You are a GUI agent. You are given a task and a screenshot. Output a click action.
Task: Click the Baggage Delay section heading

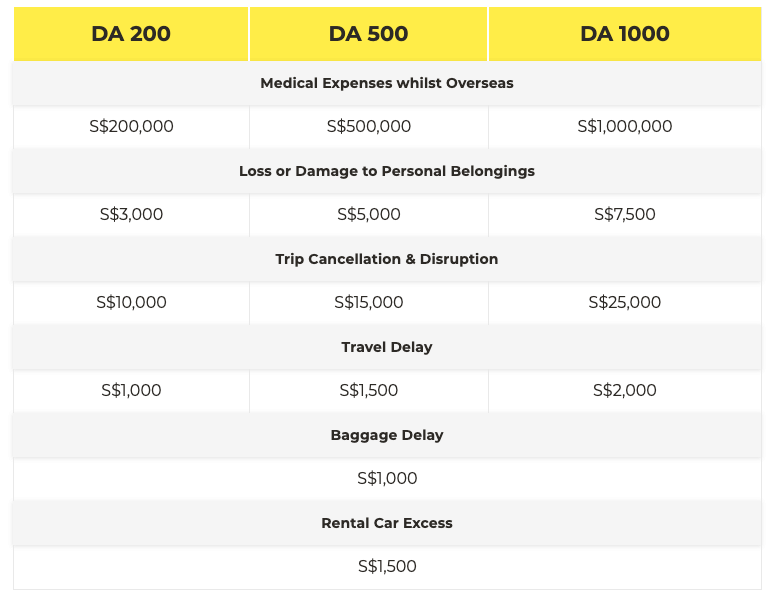(387, 435)
